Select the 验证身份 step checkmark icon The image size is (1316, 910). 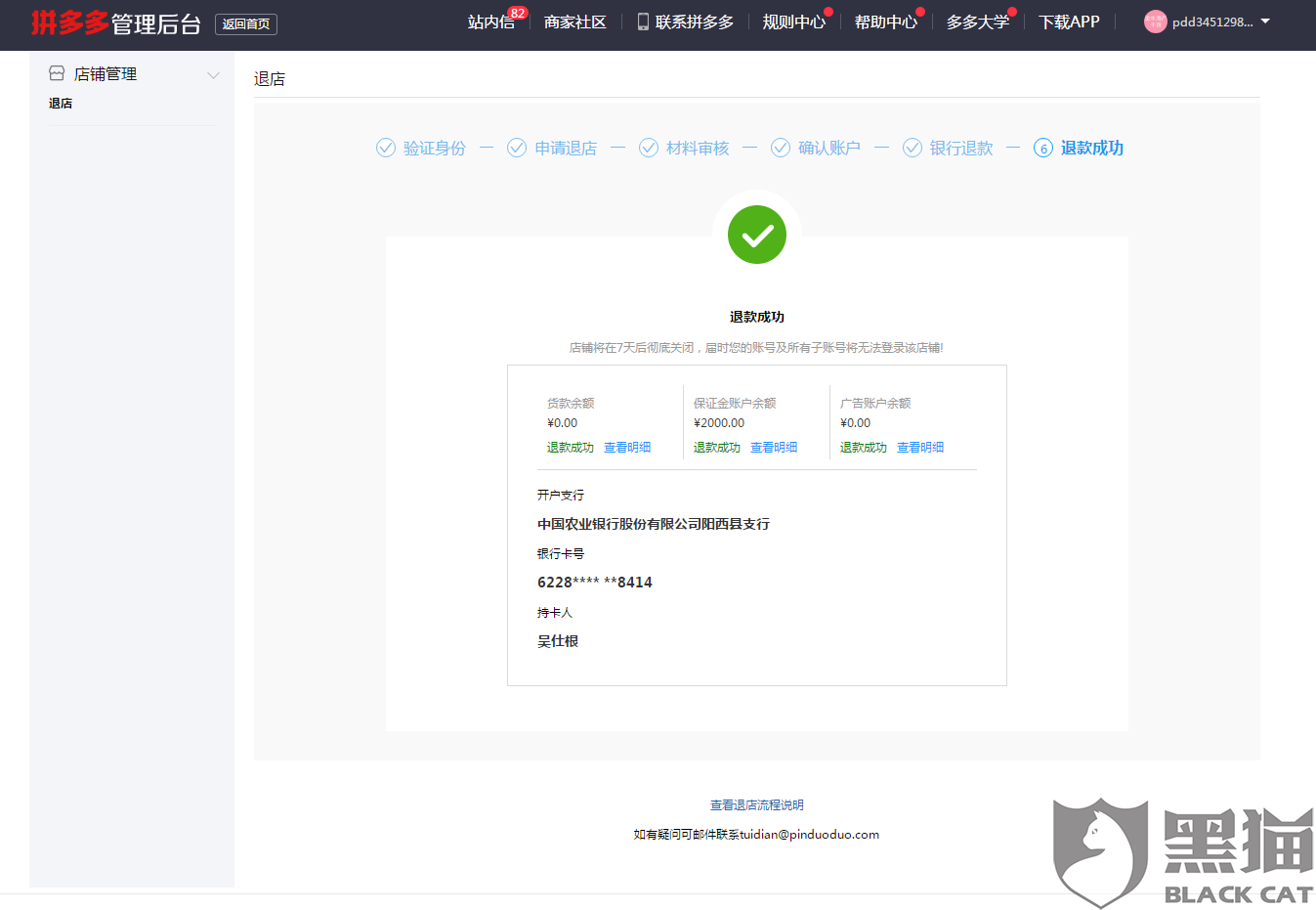tap(385, 148)
